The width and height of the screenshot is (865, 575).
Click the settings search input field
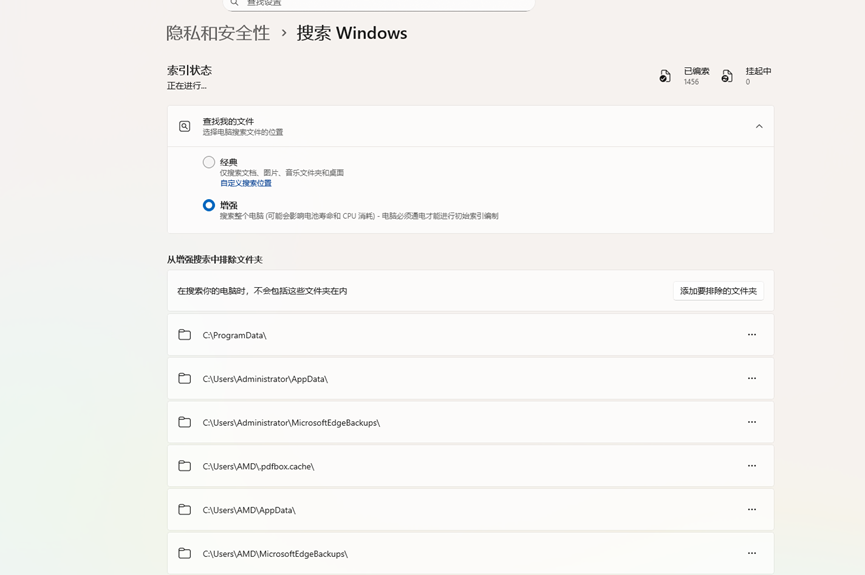click(x=380, y=4)
